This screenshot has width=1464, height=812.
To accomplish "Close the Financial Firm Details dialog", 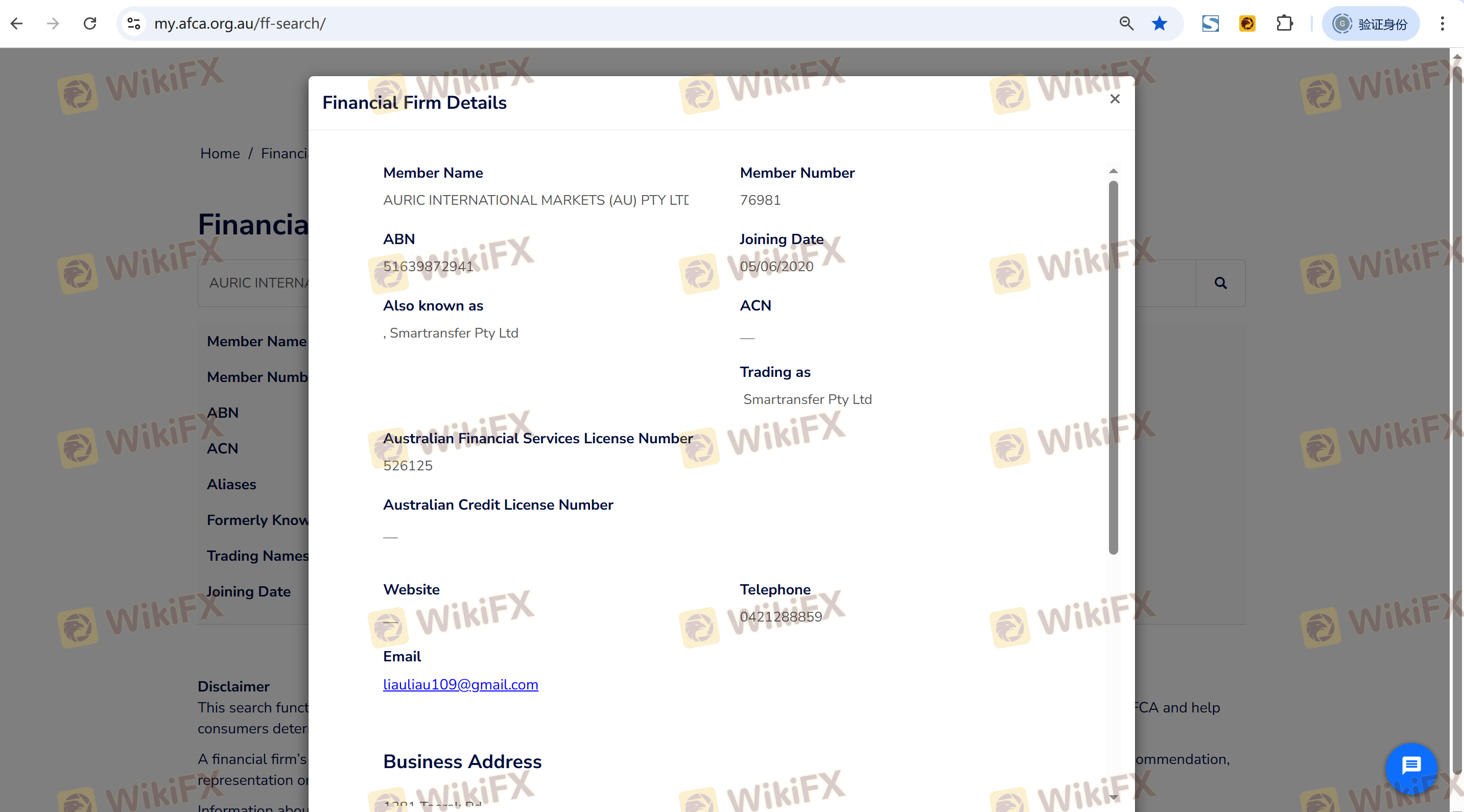I will pyautogui.click(x=1115, y=99).
